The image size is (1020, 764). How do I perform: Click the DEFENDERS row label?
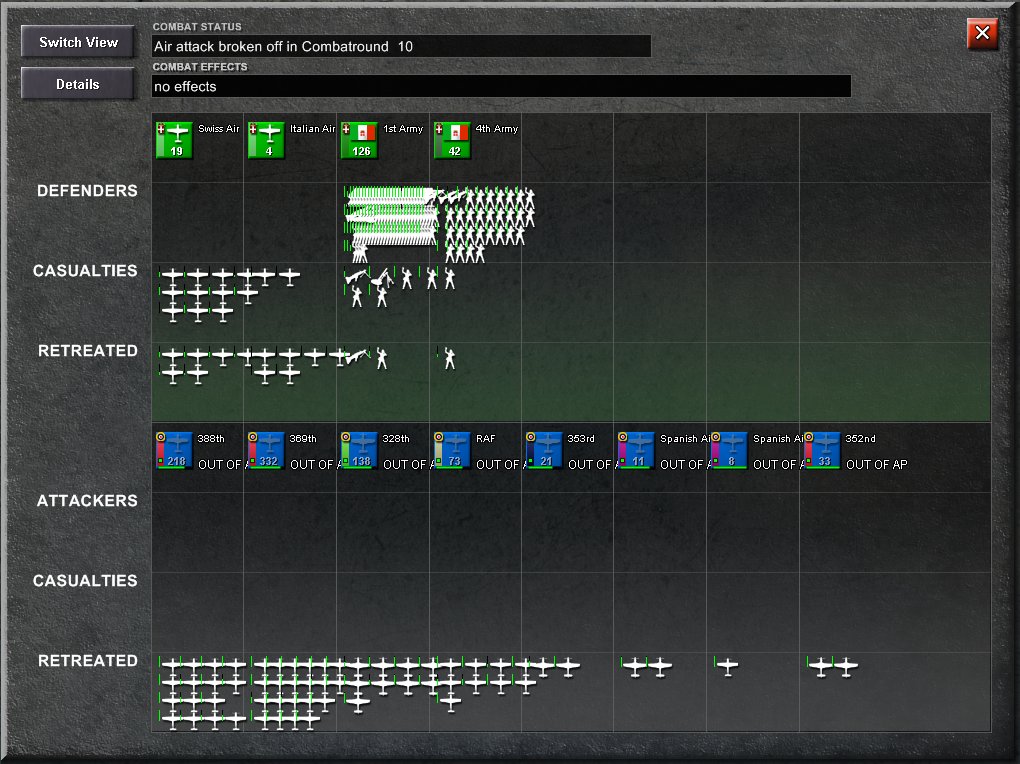tap(87, 191)
